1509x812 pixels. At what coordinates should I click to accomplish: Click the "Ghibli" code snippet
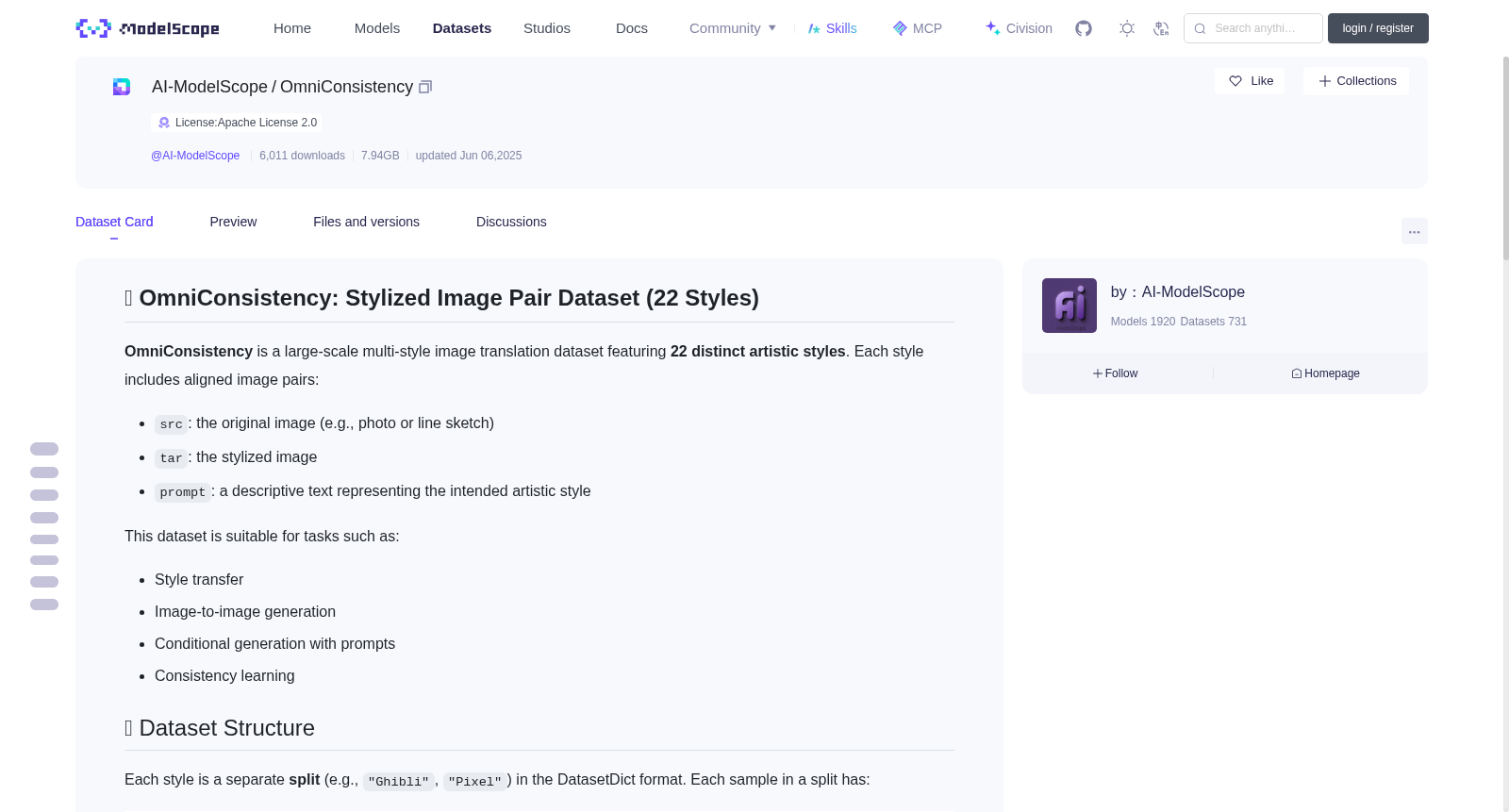coord(398,781)
